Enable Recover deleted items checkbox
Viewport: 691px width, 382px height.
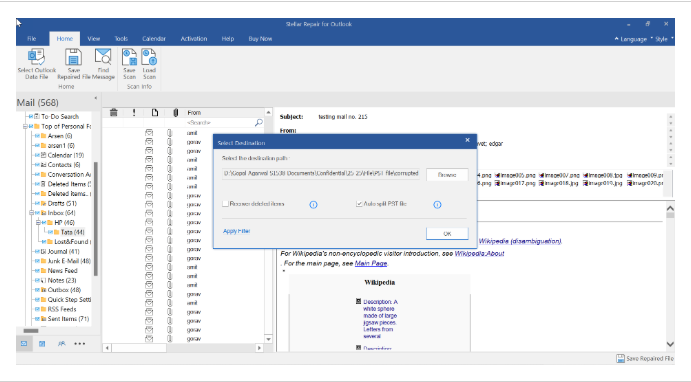coord(226,204)
